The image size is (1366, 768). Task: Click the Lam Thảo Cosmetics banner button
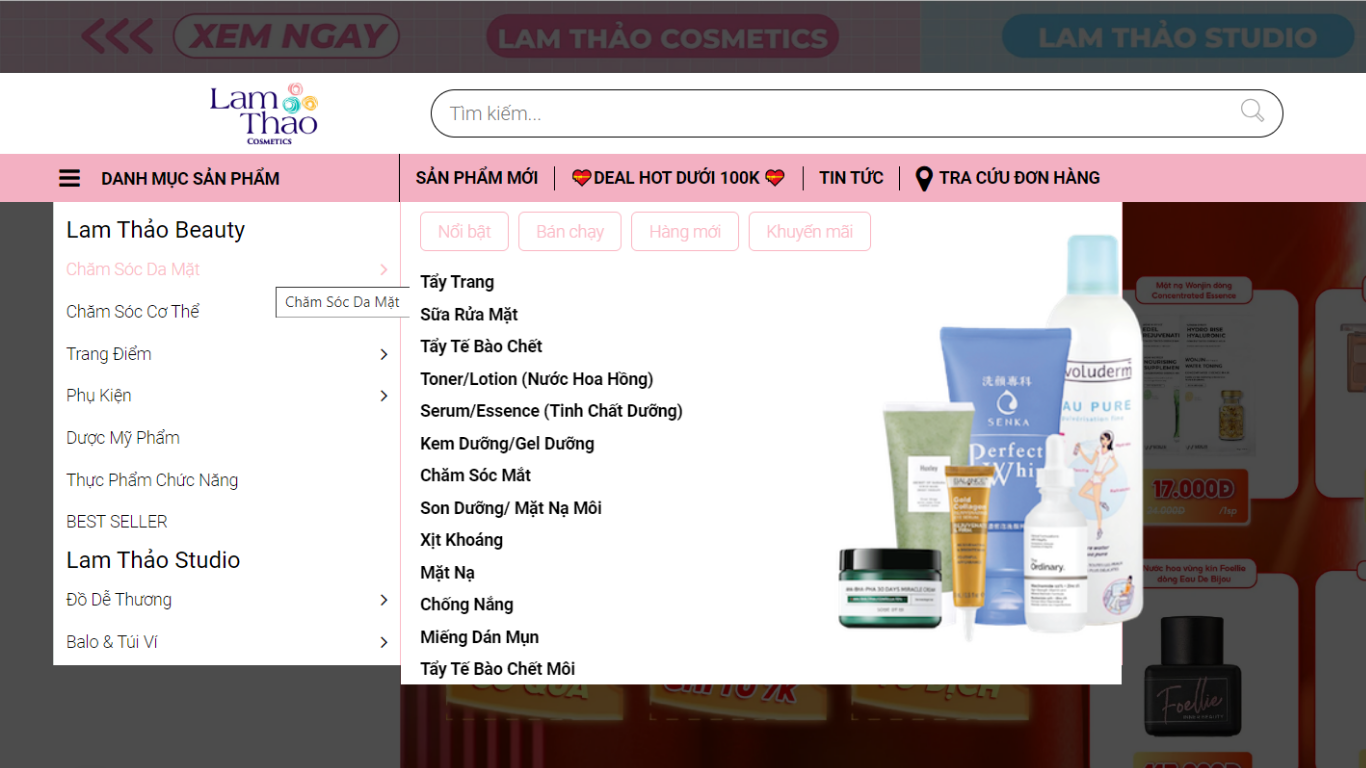663,38
